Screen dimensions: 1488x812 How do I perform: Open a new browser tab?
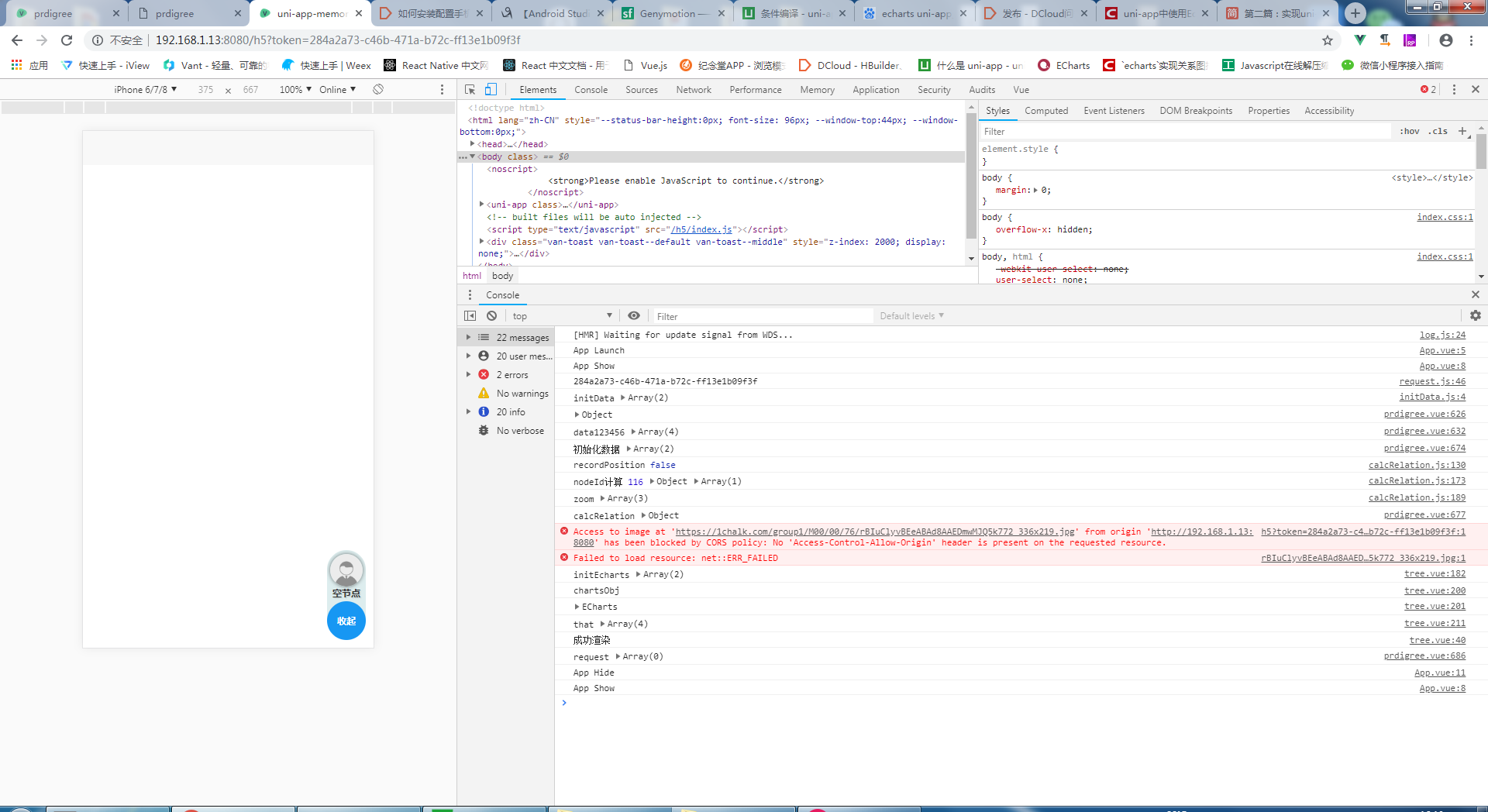point(1355,13)
